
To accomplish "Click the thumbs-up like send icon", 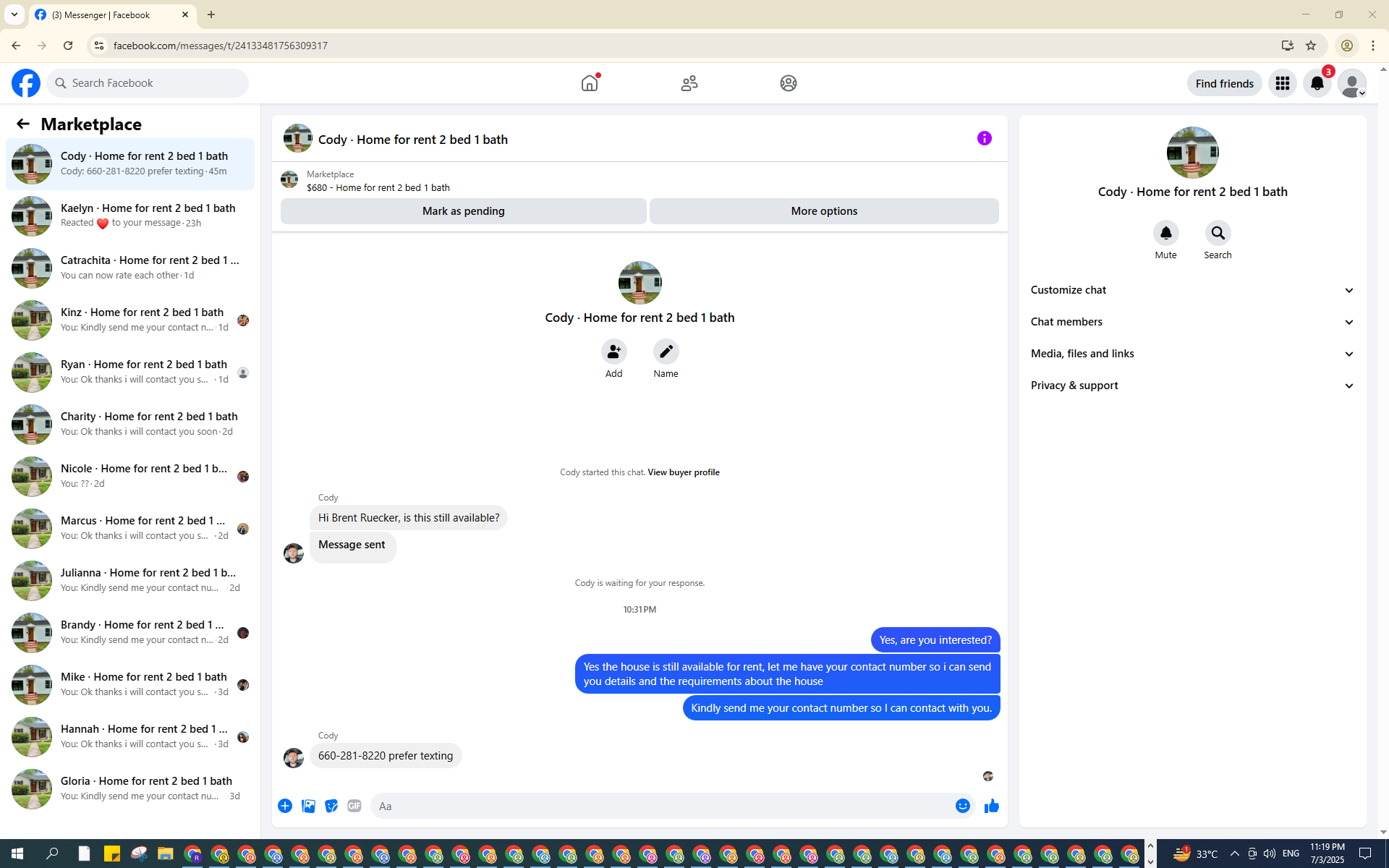I will click(x=991, y=806).
